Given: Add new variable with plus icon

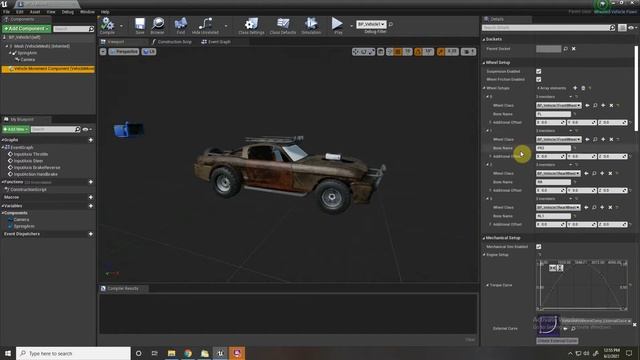Looking at the screenshot, I should tap(91, 206).
